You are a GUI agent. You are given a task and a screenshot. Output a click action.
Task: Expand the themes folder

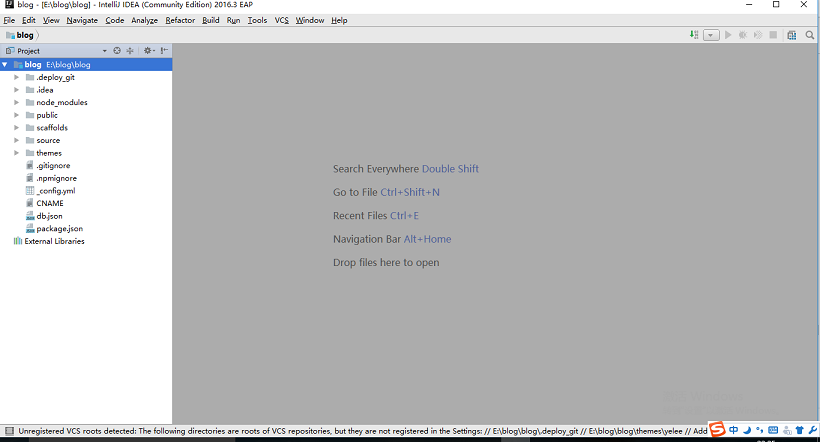[x=16, y=153]
